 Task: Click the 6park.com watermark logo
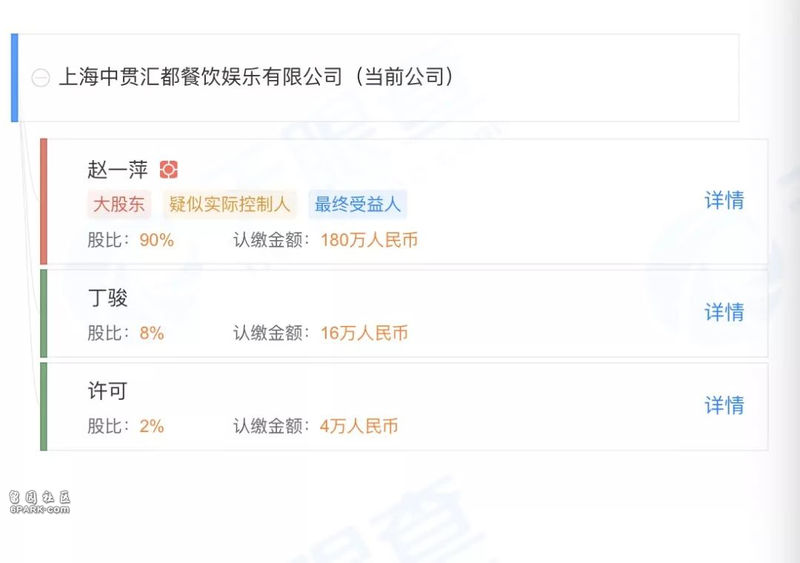tap(40, 502)
